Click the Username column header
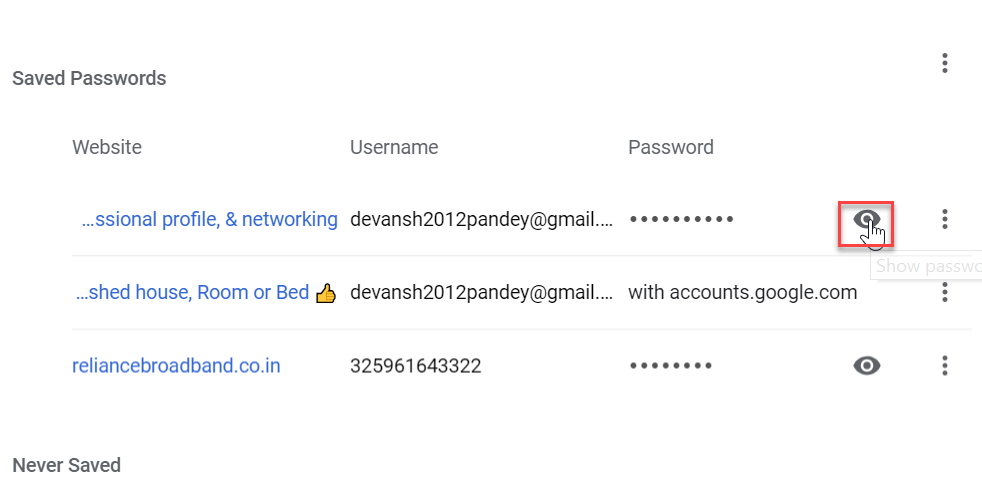The image size is (982, 490). pos(394,147)
